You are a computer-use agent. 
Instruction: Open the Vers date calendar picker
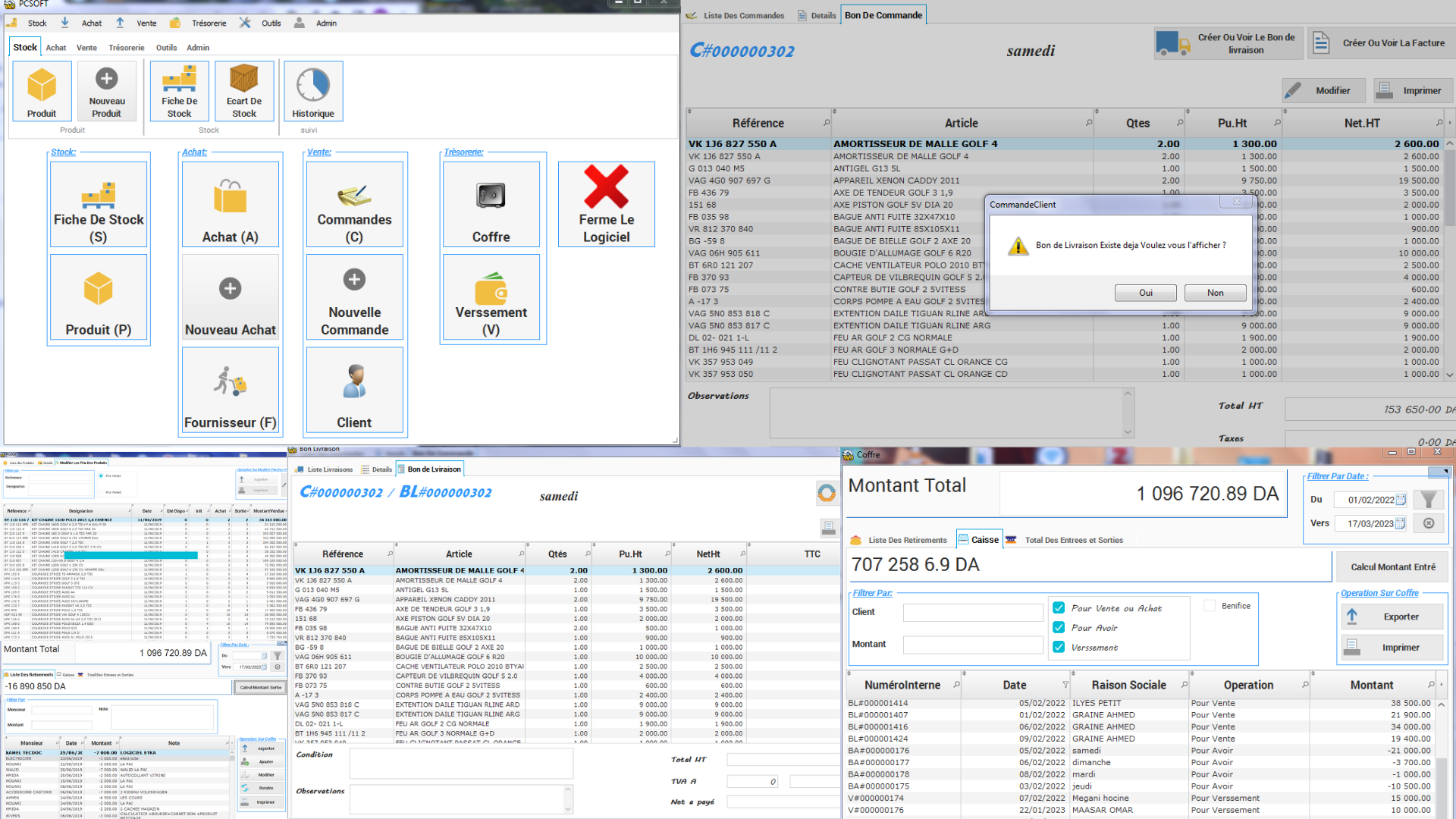click(1400, 523)
